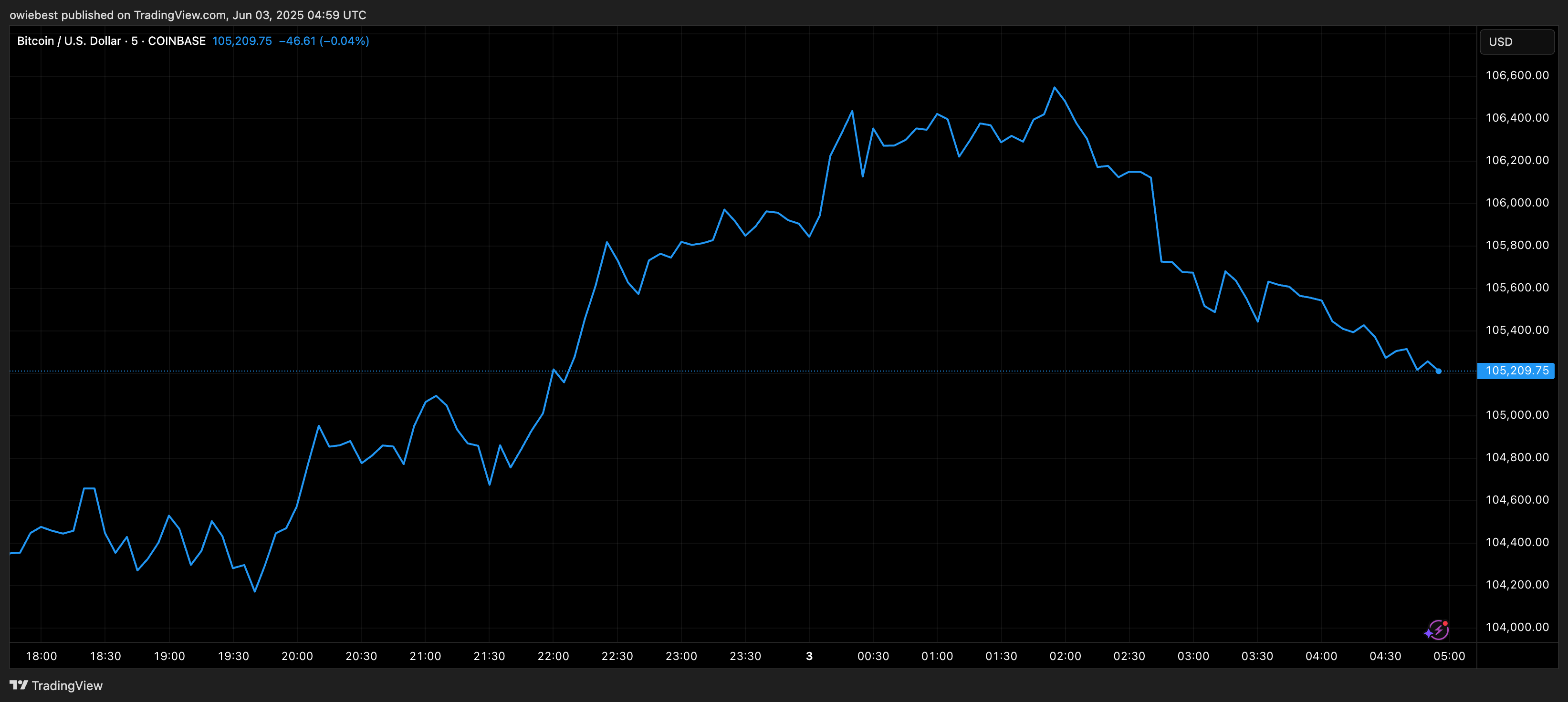Click the blue dot at line end
Image resolution: width=1568 pixels, height=702 pixels.
[x=1438, y=371]
